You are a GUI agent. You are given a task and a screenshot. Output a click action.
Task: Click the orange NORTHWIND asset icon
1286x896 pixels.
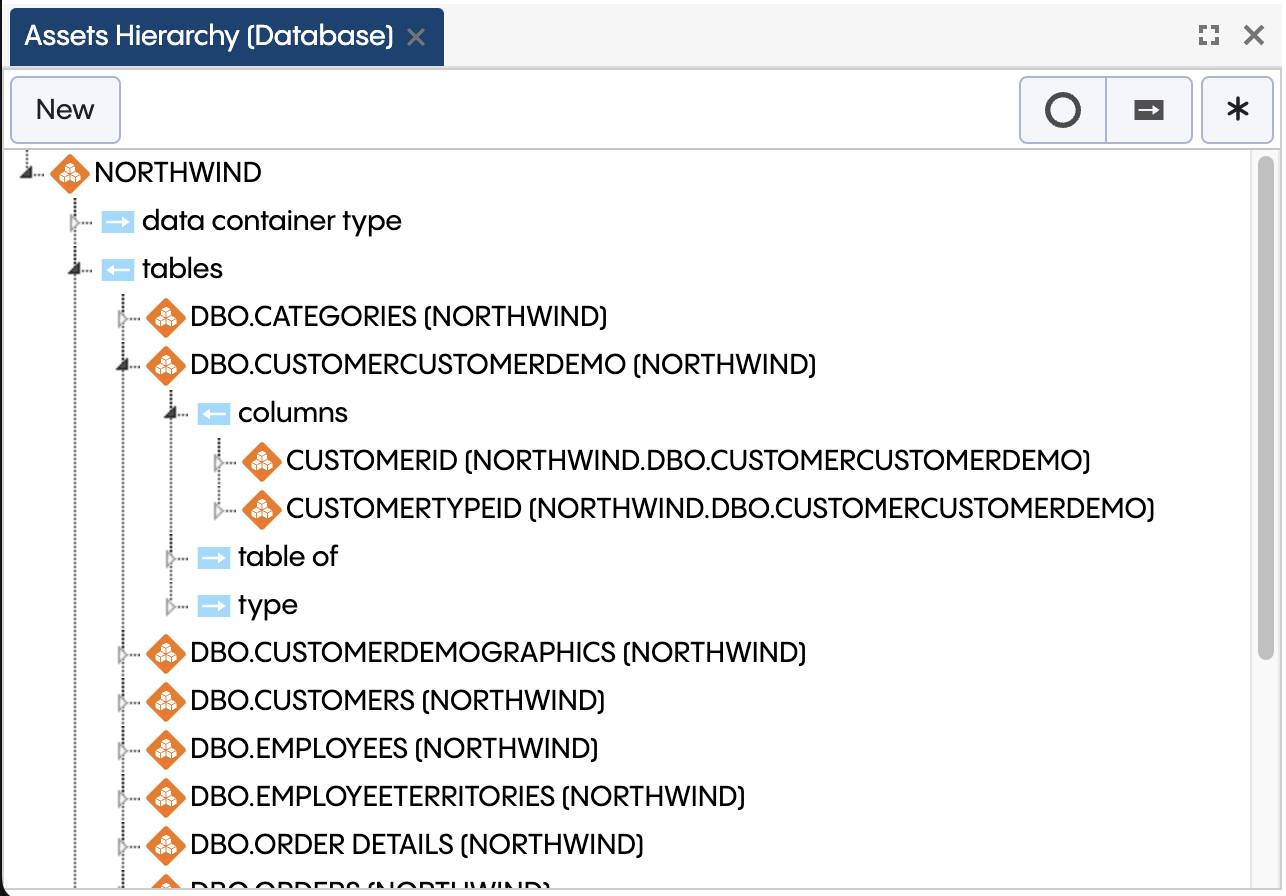tap(69, 172)
